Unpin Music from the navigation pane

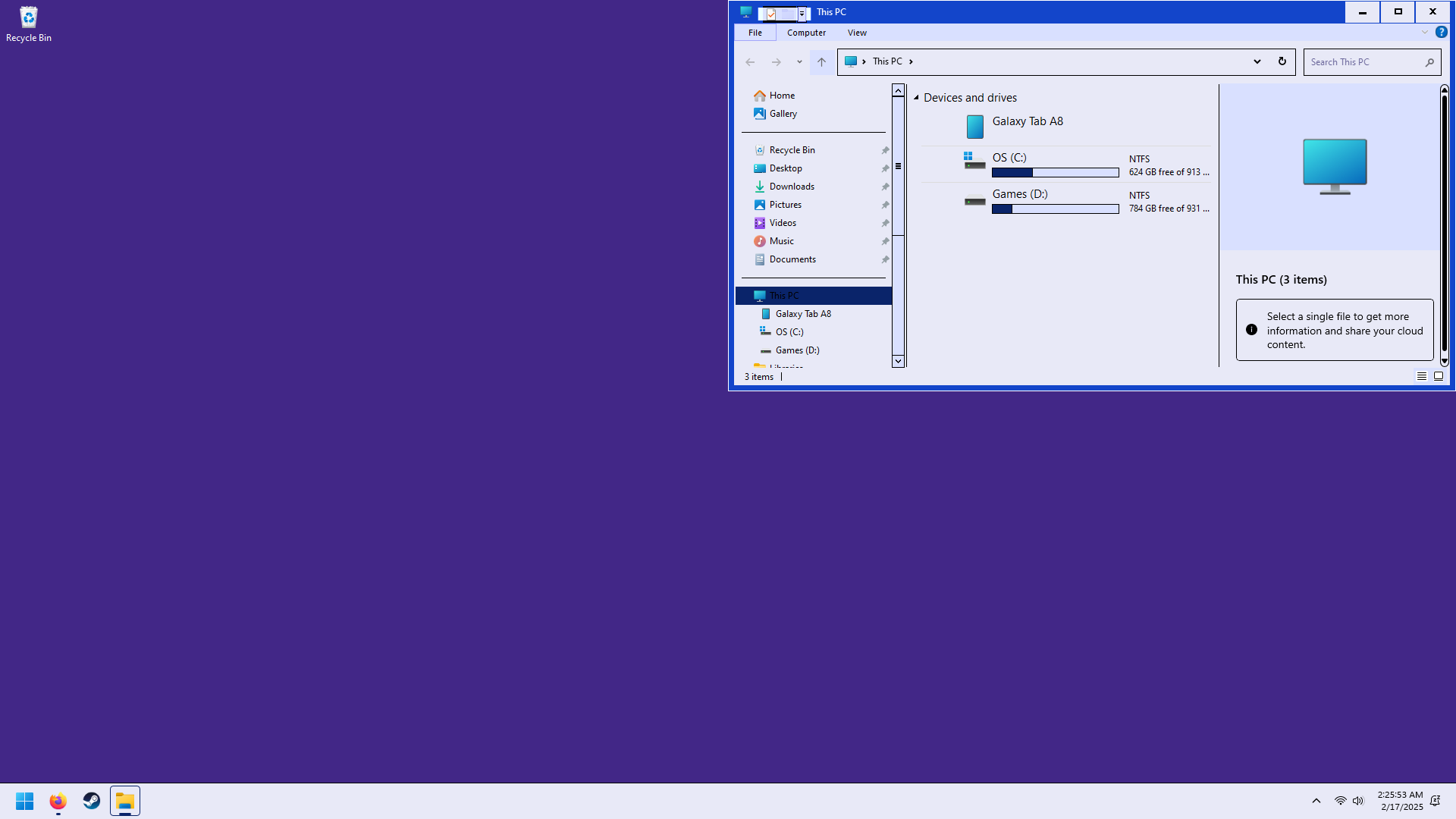pos(885,240)
